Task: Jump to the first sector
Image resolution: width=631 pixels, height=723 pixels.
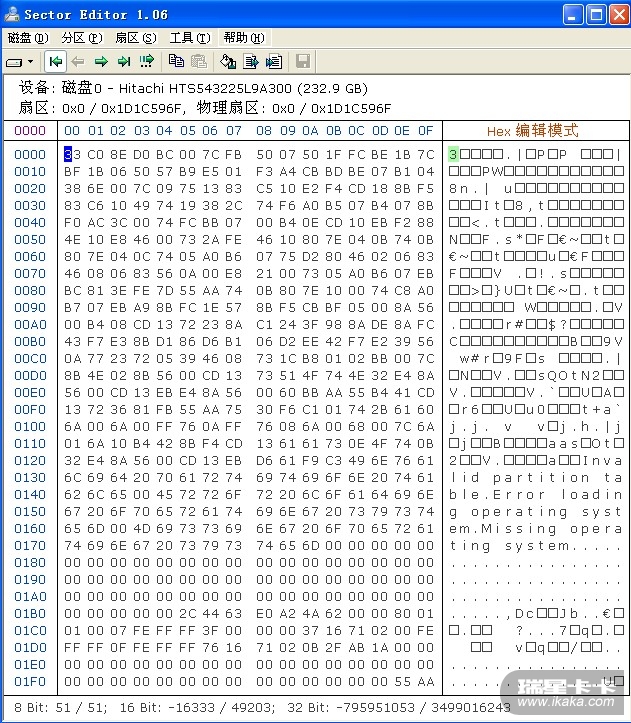Action: 56,61
